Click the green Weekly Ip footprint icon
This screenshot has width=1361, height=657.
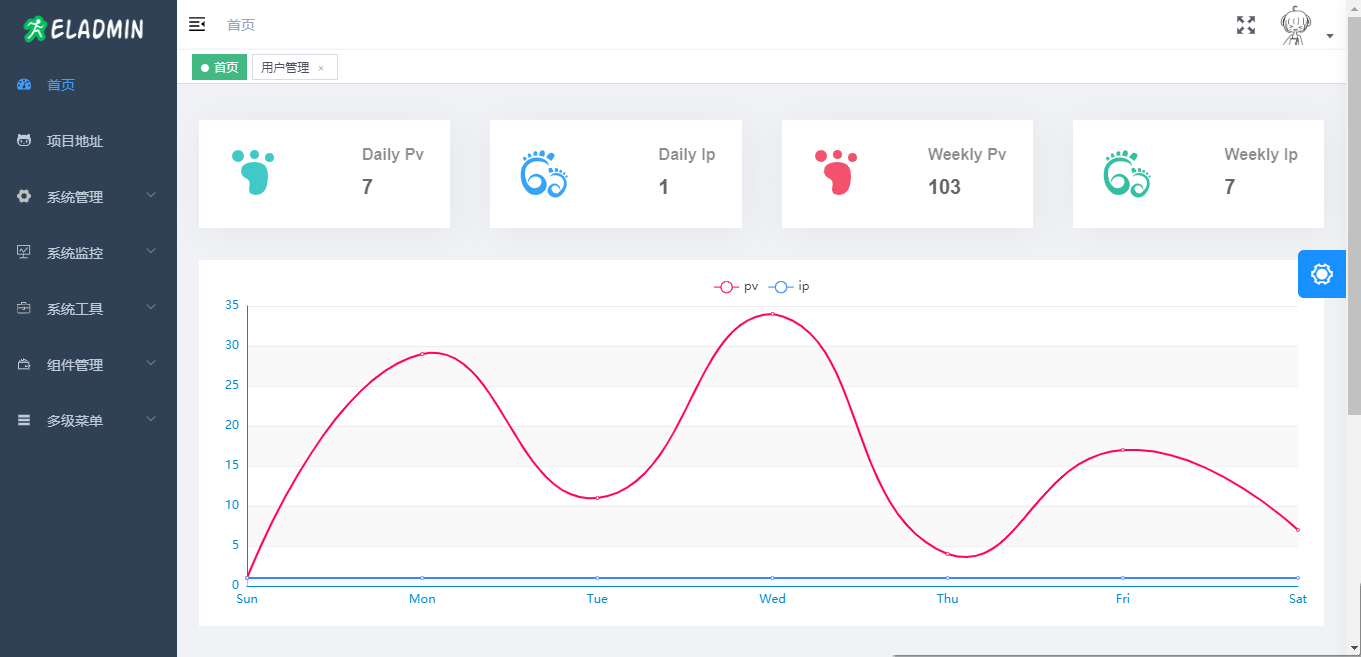click(1127, 174)
